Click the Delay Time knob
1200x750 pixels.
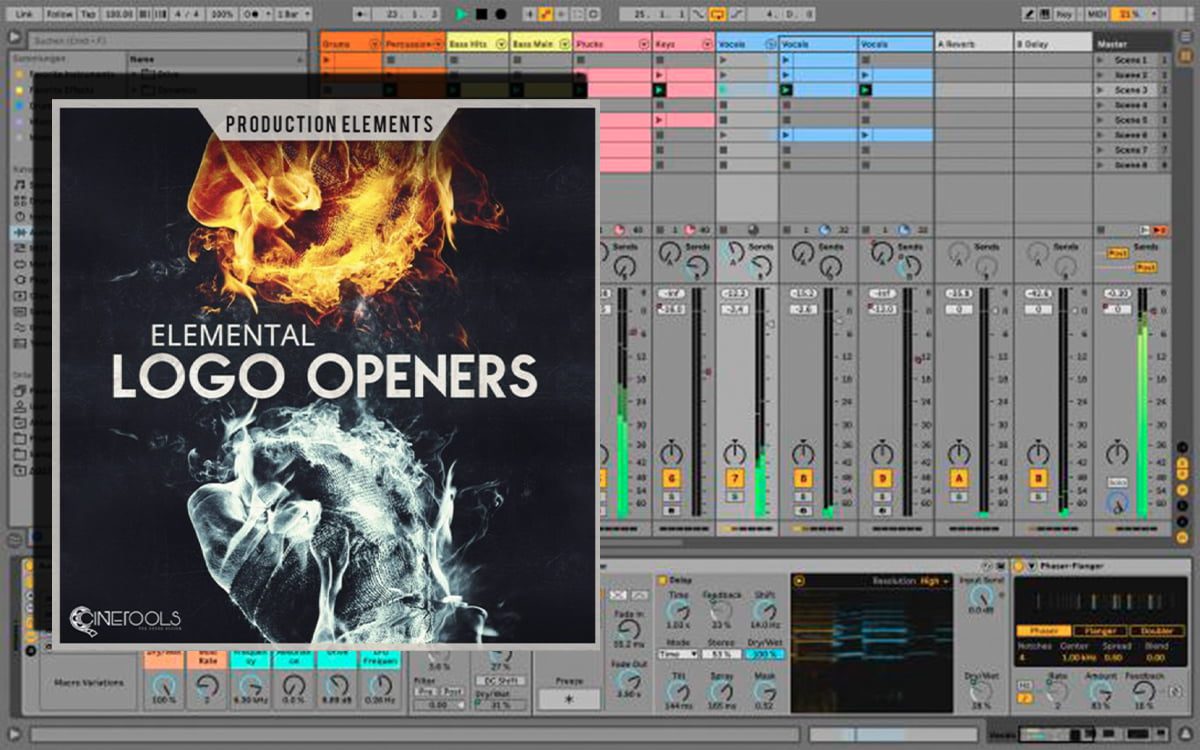678,611
